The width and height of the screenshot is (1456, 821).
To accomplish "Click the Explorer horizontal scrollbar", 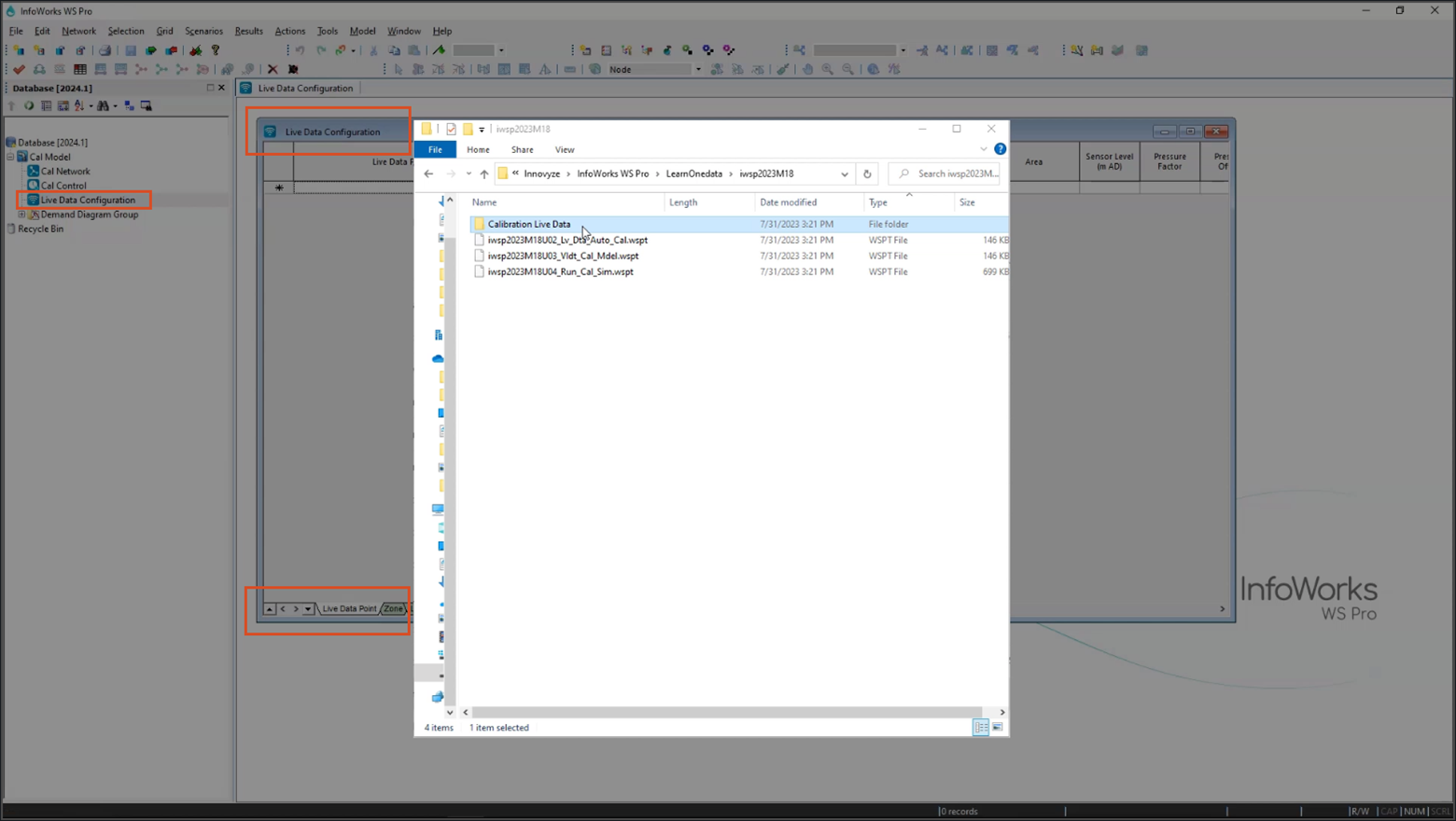I will [x=727, y=712].
